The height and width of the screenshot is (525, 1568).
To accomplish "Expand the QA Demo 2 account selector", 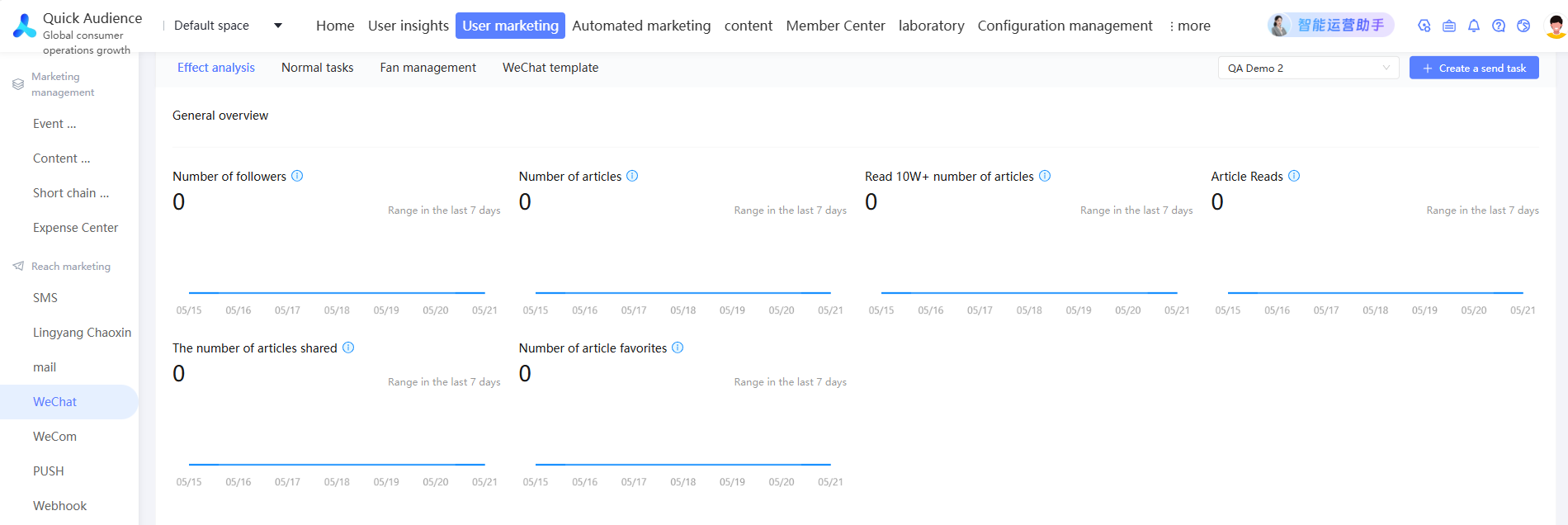I will (x=1308, y=68).
